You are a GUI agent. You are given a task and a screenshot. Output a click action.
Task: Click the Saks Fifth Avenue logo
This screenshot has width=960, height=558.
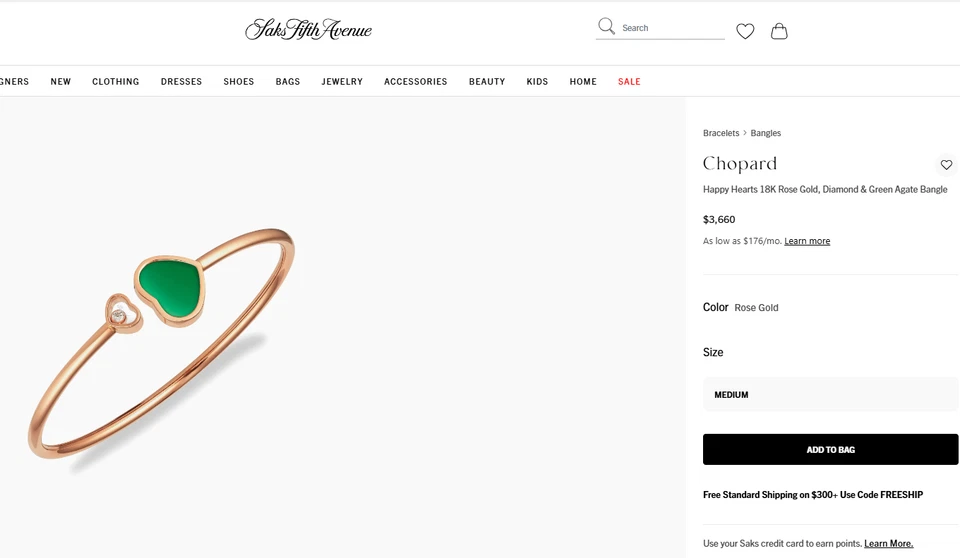click(309, 29)
